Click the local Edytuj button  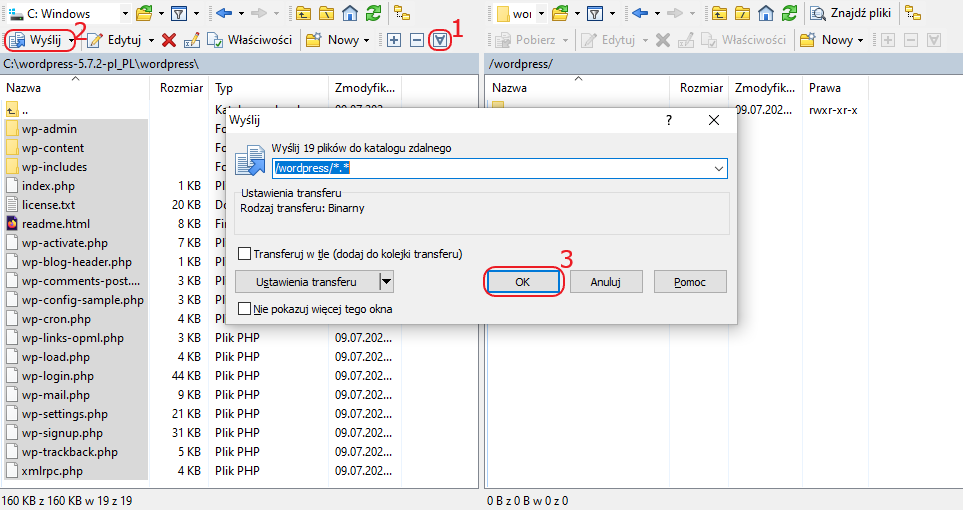(116, 40)
